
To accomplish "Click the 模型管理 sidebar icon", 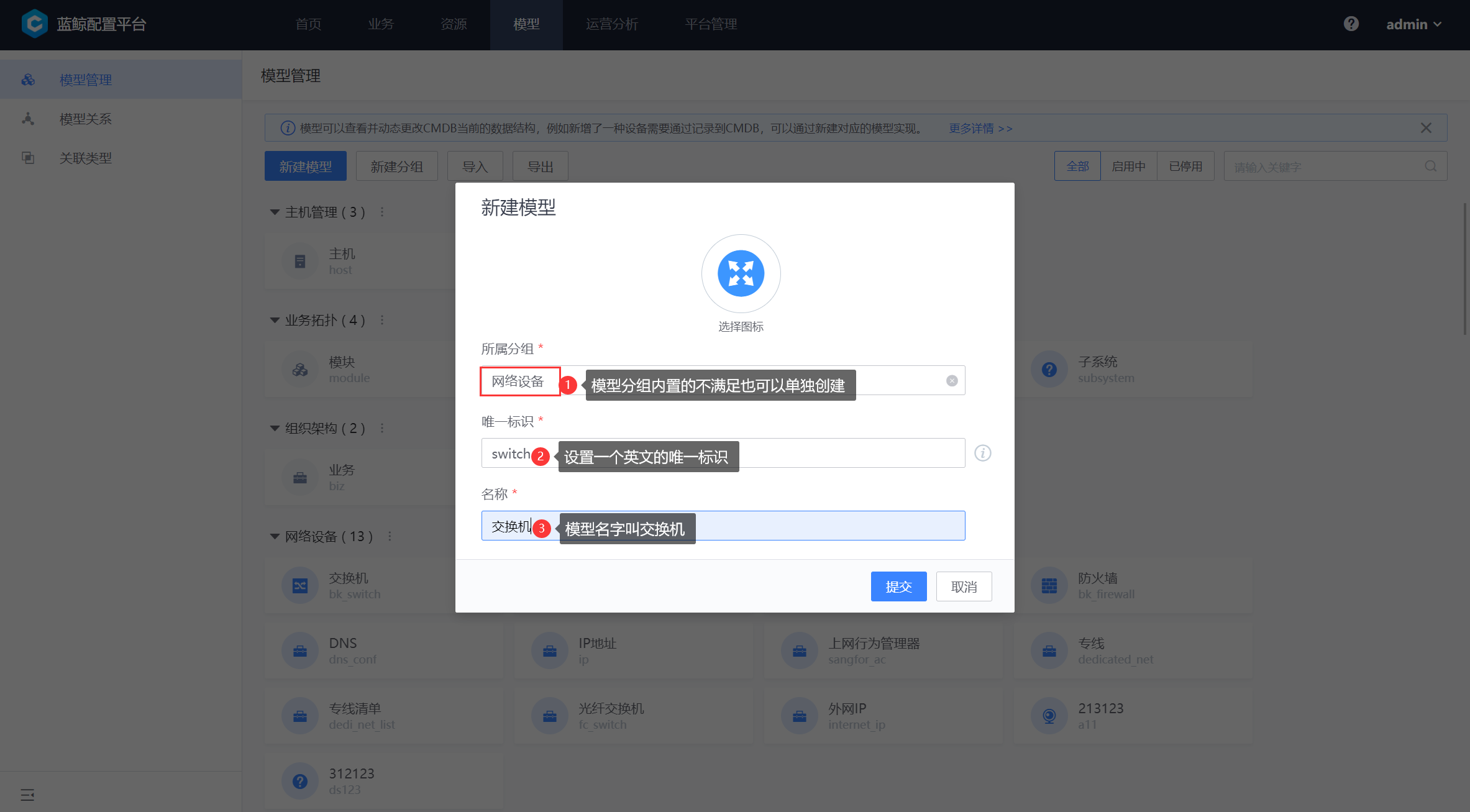I will [x=28, y=80].
